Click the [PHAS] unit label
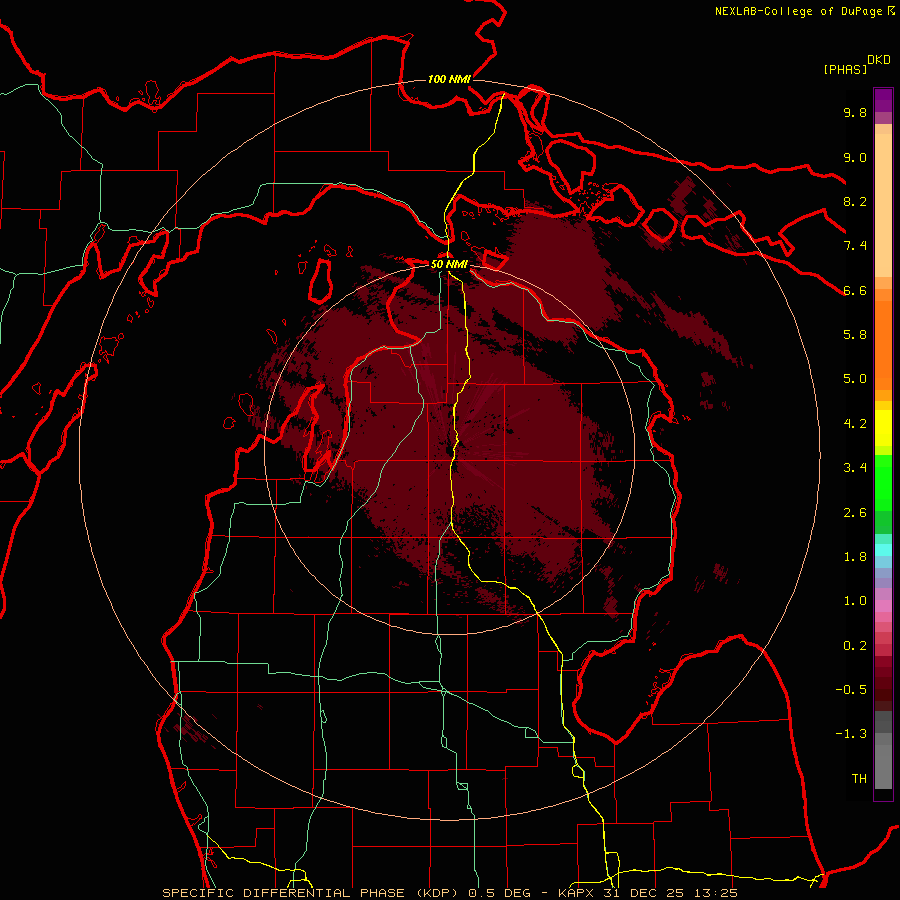900x900 pixels. click(845, 69)
